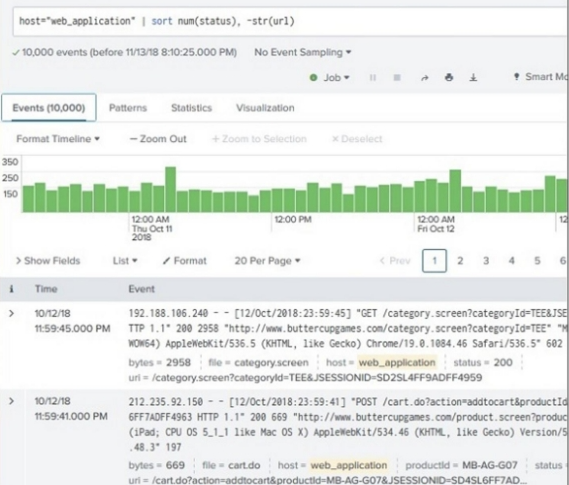
Task: Switch to Visualization tab
Action: (265, 108)
